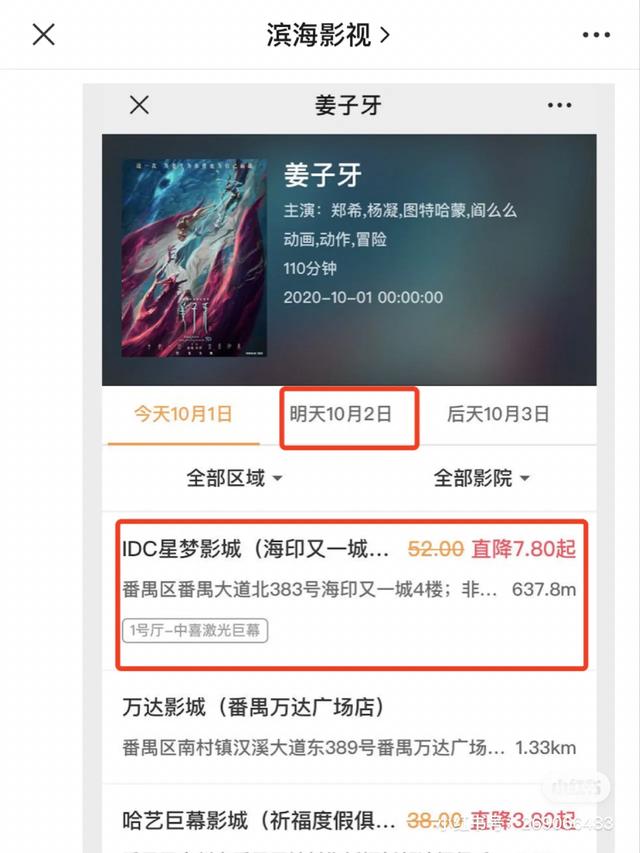The width and height of the screenshot is (640, 853).
Task: Select the 今天10月1日 tab
Action: (183, 414)
